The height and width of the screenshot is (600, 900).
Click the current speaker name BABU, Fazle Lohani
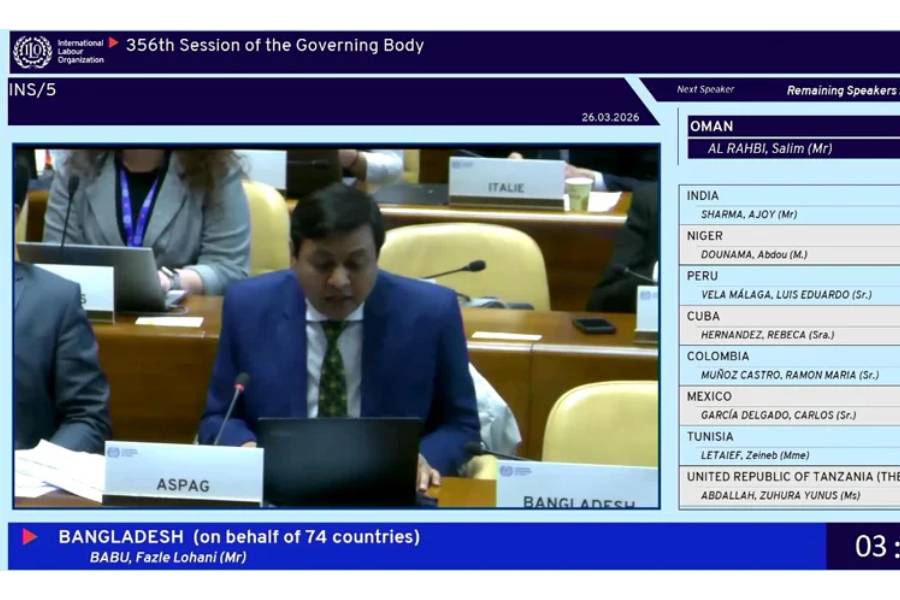(x=168, y=557)
